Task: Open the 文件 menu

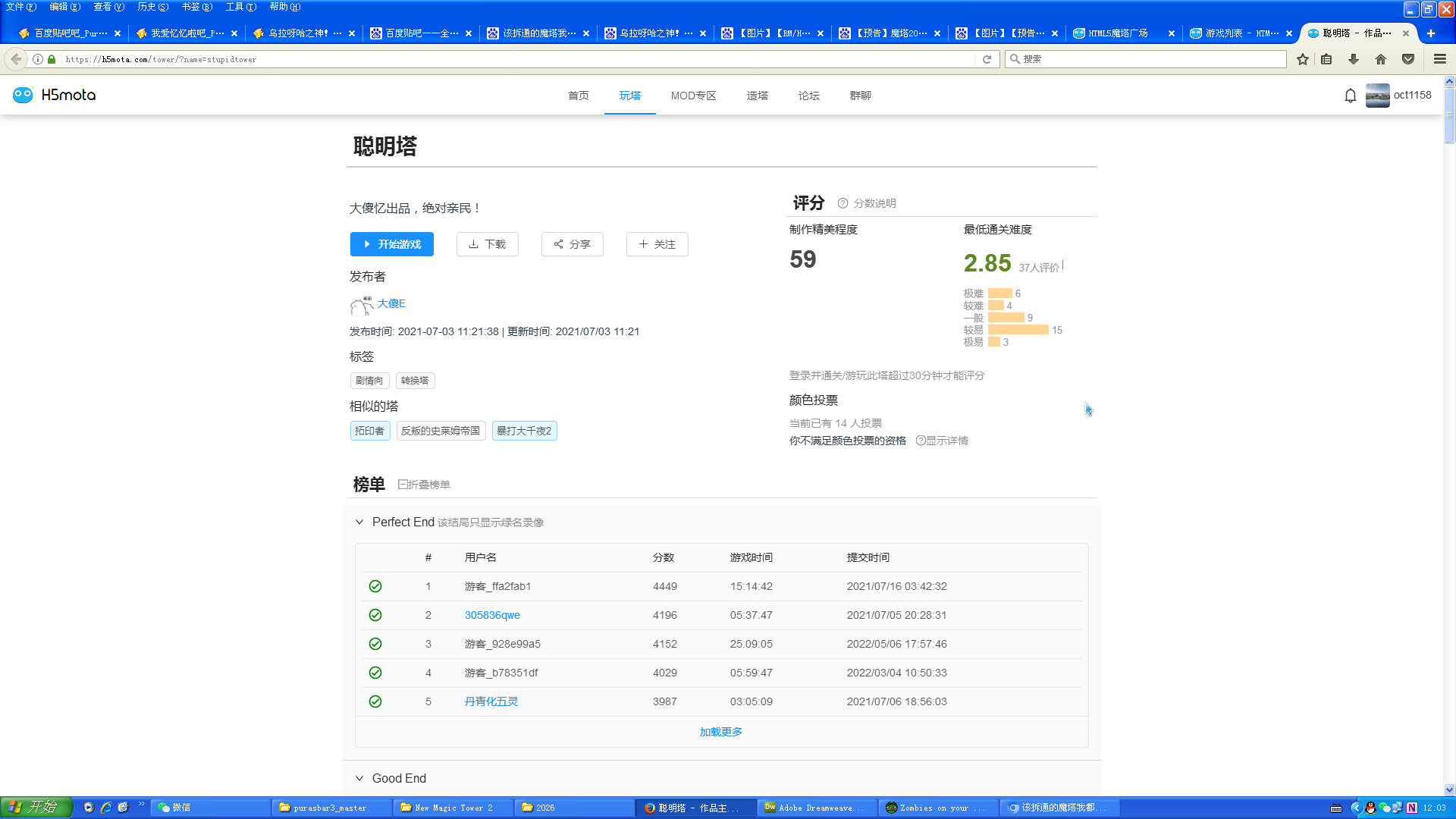Action: click(x=20, y=7)
